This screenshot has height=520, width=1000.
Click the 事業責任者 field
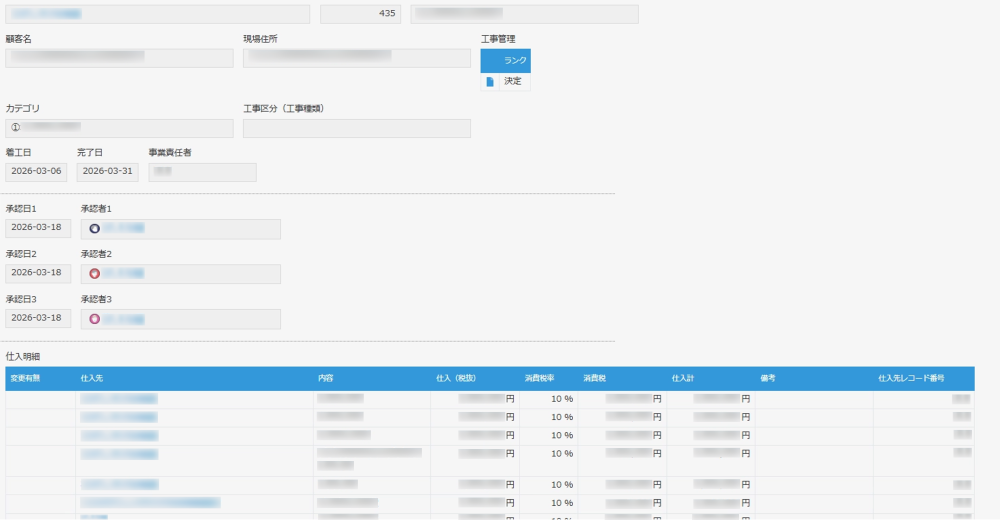pyautogui.click(x=203, y=172)
